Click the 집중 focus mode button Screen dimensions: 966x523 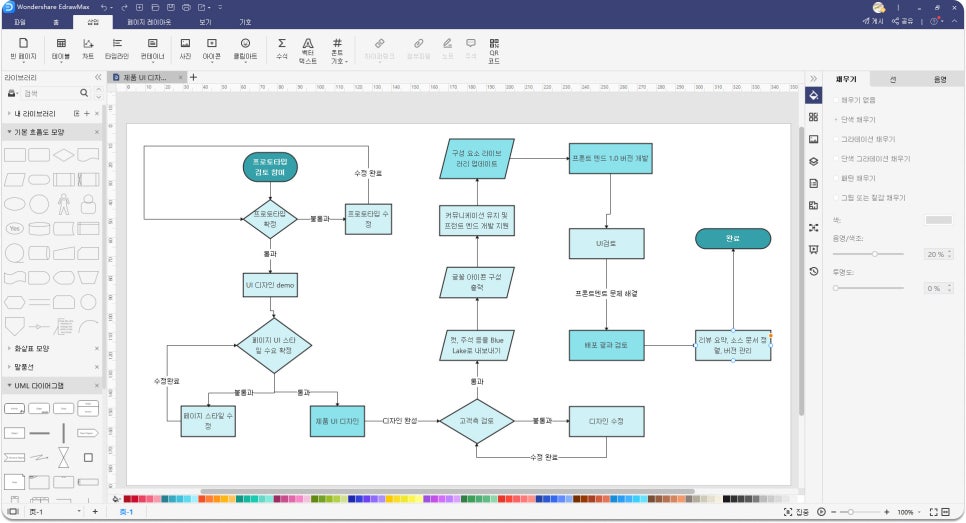(796, 512)
